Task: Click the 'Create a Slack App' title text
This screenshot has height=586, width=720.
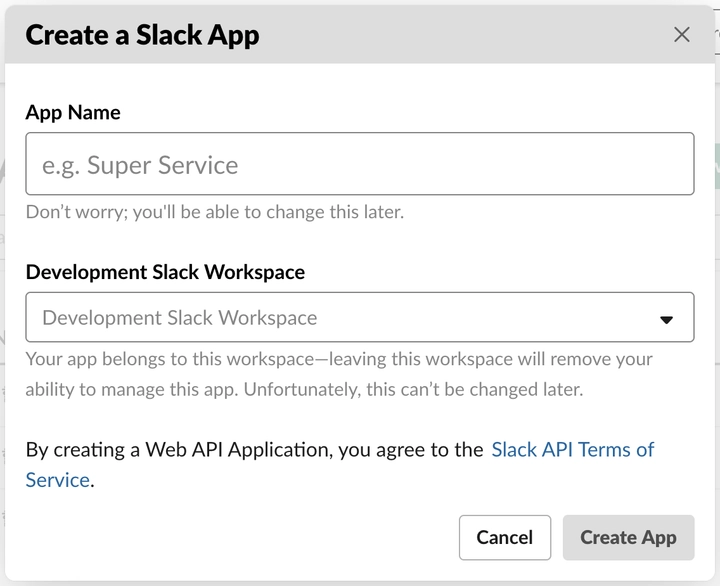Action: [x=142, y=36]
